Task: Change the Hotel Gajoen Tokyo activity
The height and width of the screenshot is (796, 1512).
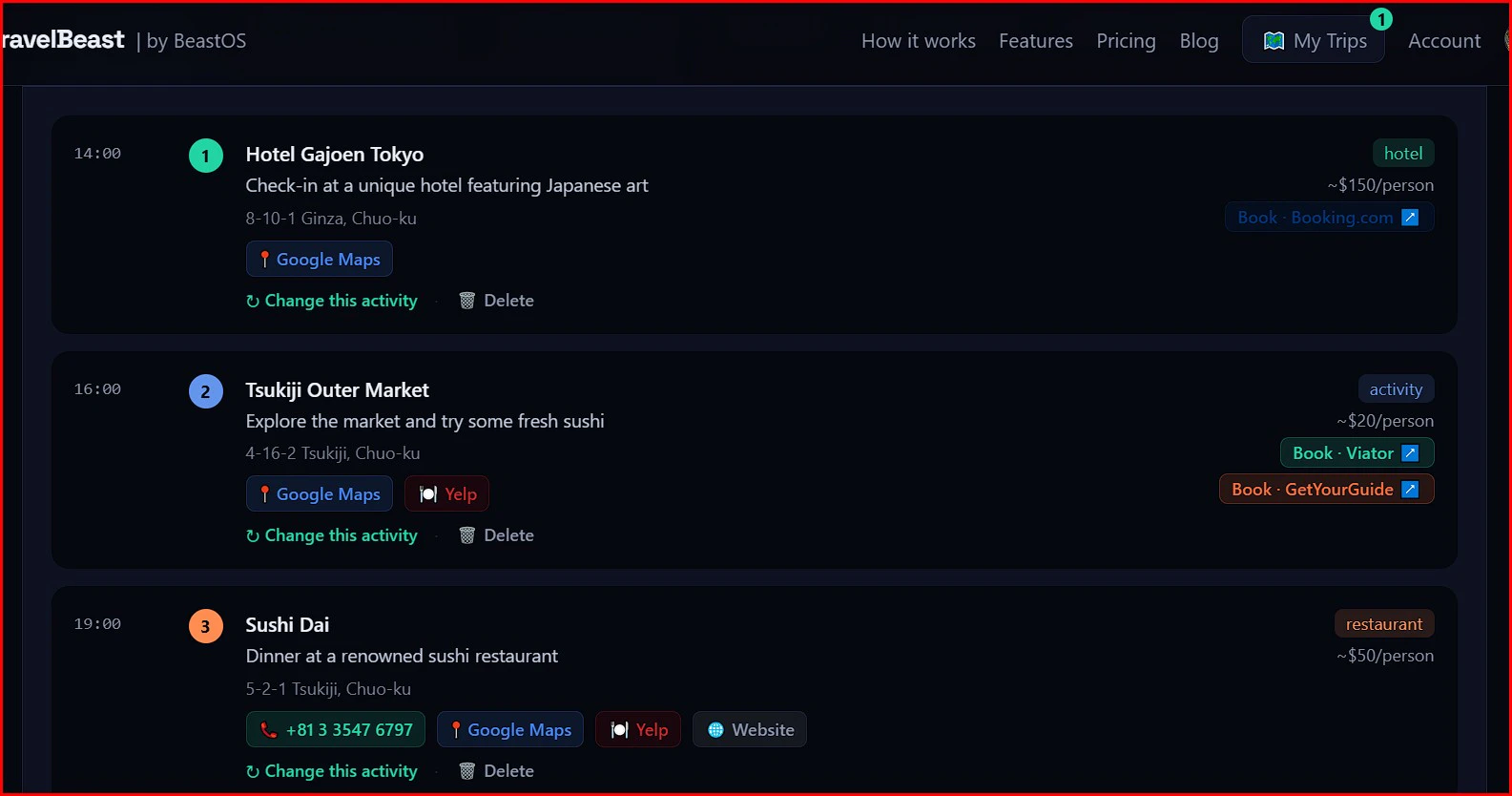Action: coord(332,301)
